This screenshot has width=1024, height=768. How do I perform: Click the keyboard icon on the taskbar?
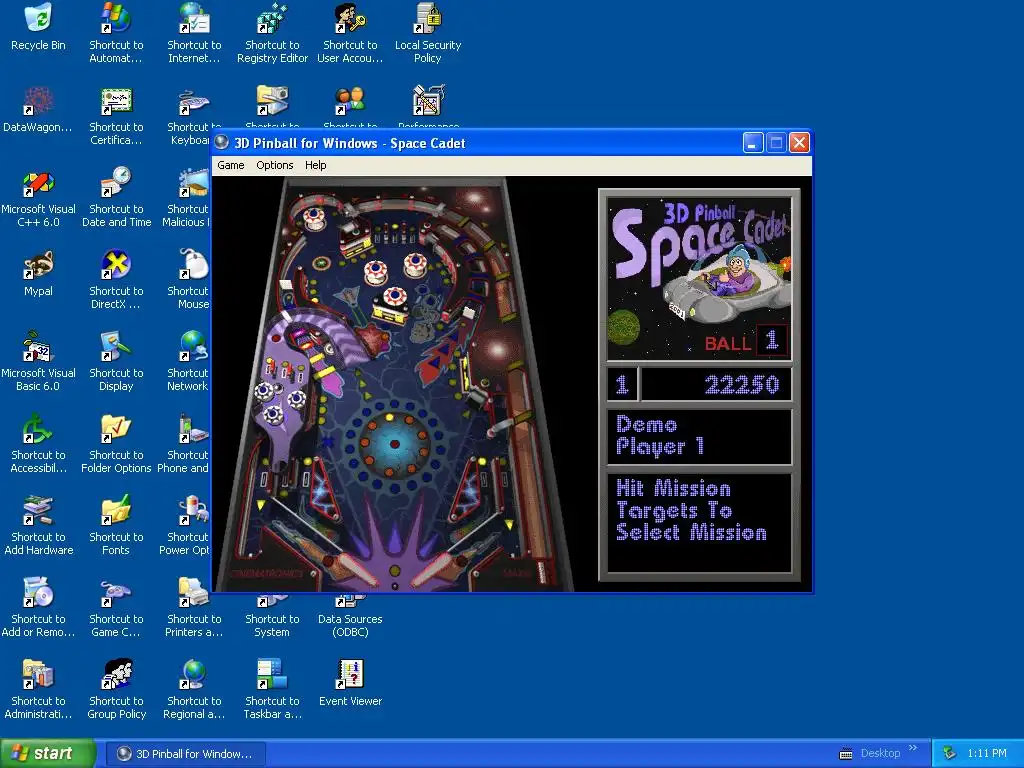[846, 754]
